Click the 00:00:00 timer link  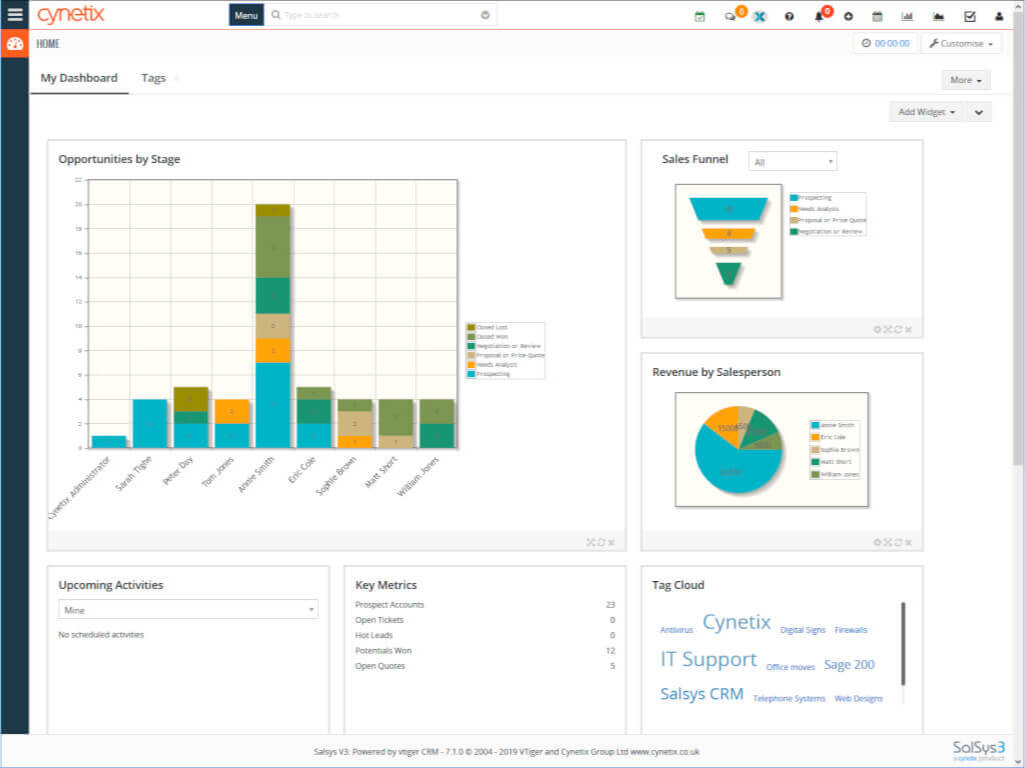pyautogui.click(x=892, y=43)
